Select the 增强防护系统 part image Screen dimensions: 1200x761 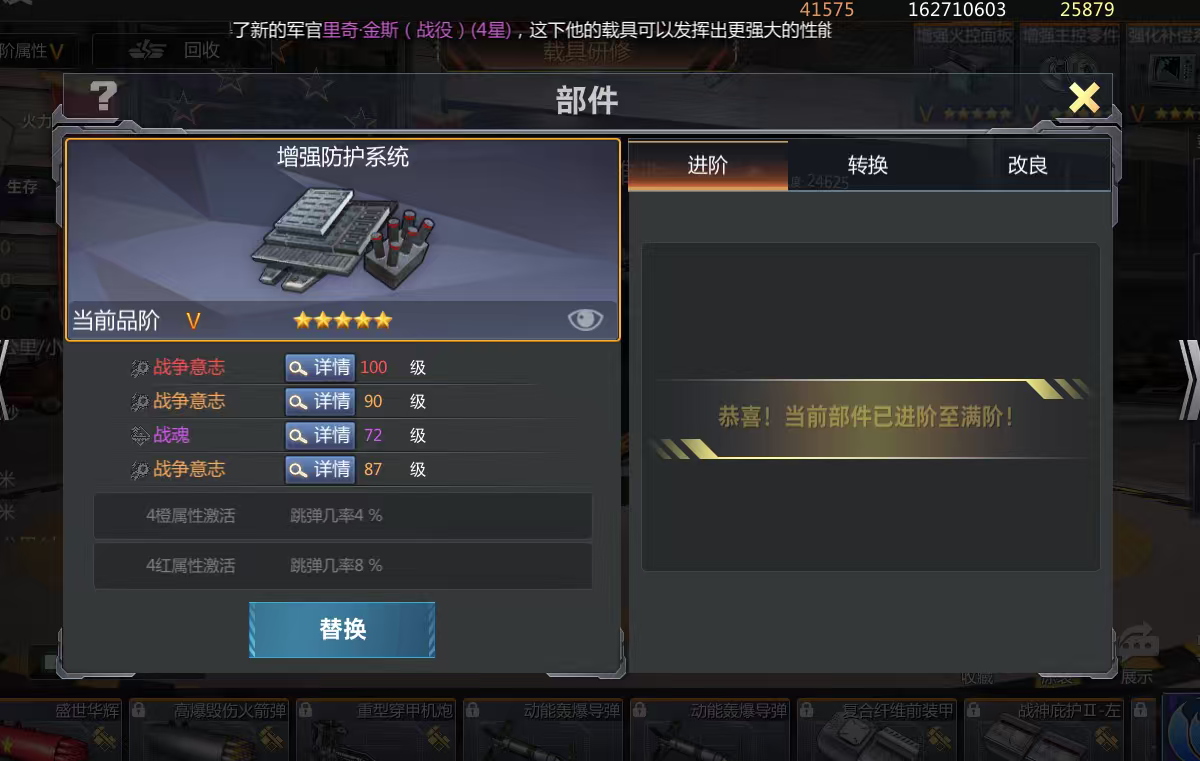pyautogui.click(x=343, y=238)
